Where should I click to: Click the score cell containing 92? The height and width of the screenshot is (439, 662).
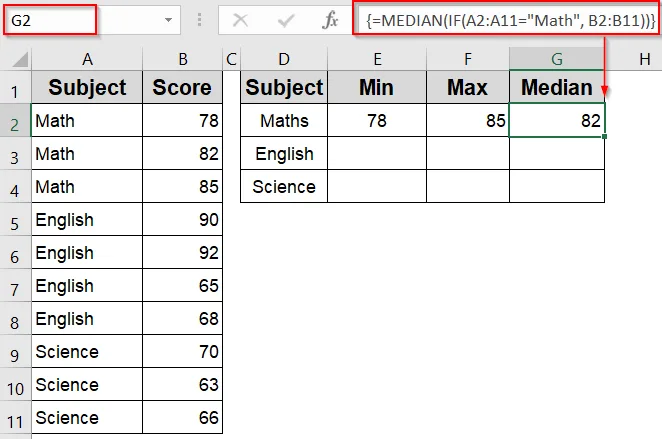click(x=182, y=252)
